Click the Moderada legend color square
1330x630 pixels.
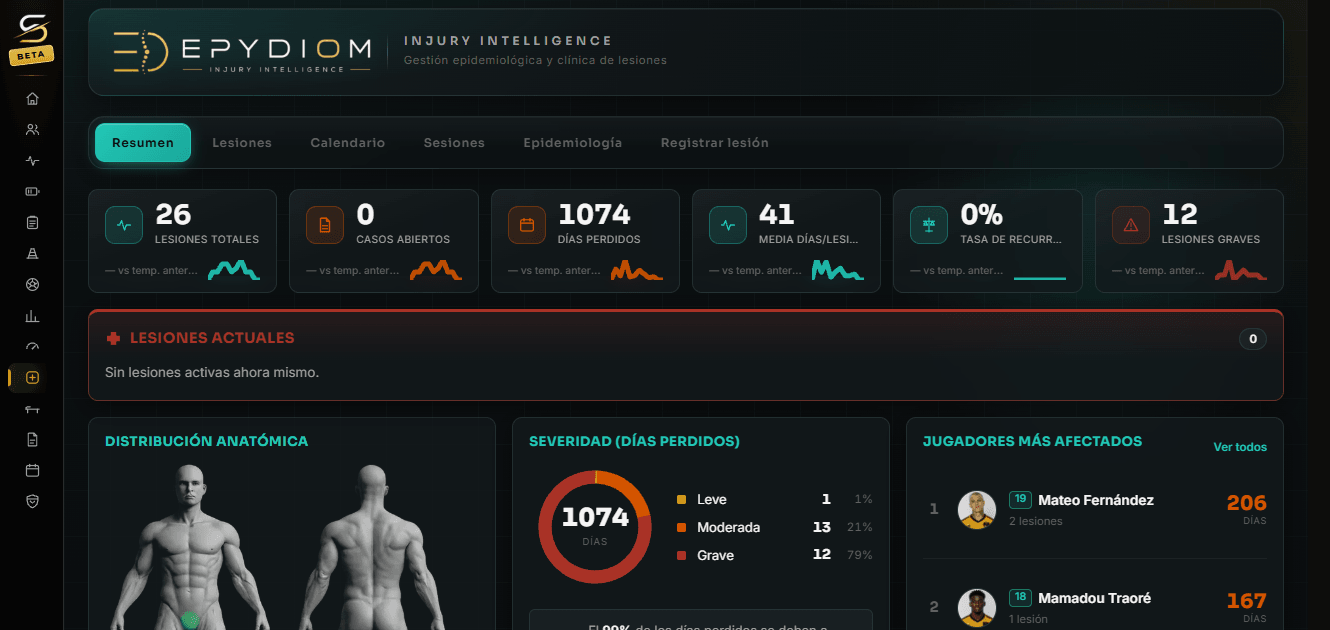pos(682,527)
